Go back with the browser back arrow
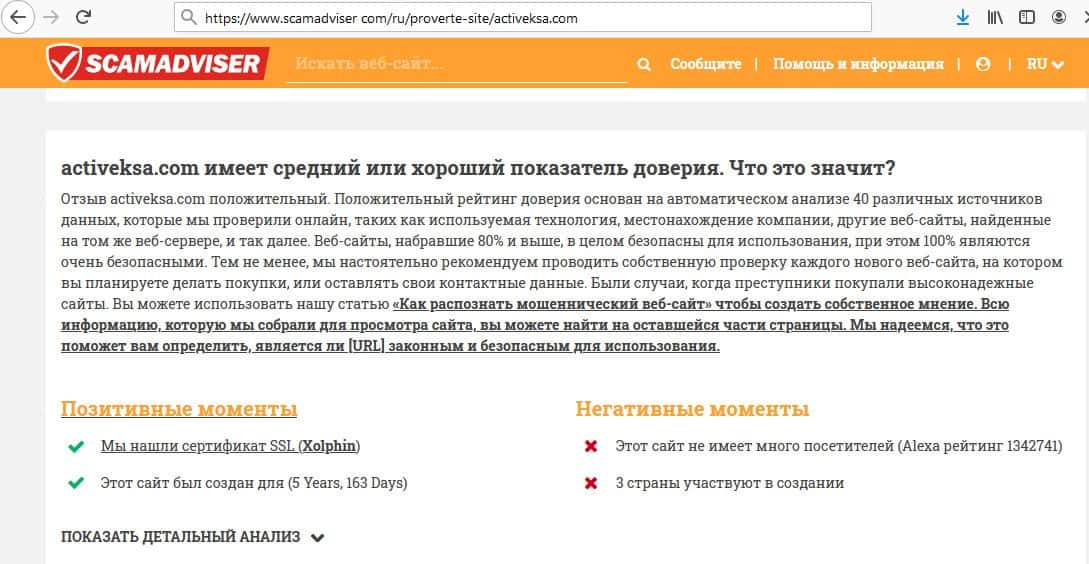The image size is (1089, 564). click(17, 17)
